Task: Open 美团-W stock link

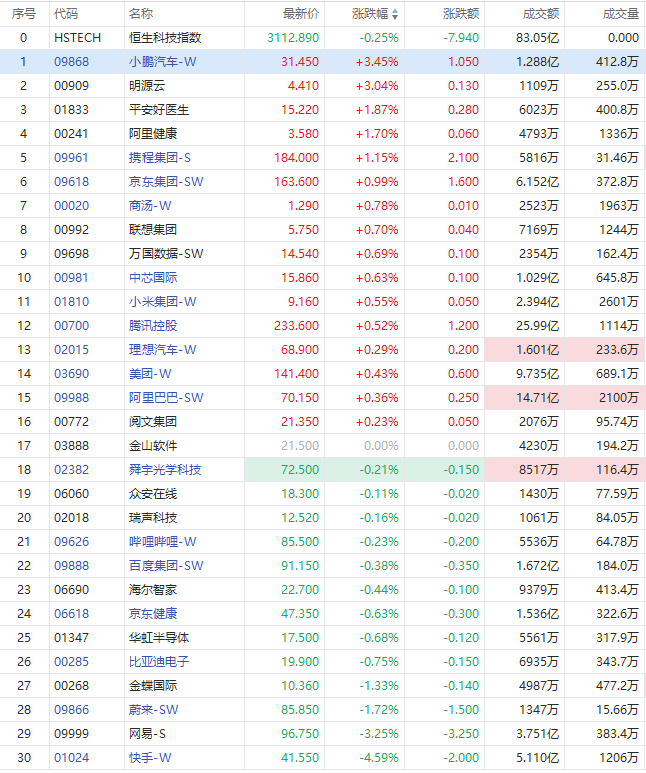Action: 150,374
